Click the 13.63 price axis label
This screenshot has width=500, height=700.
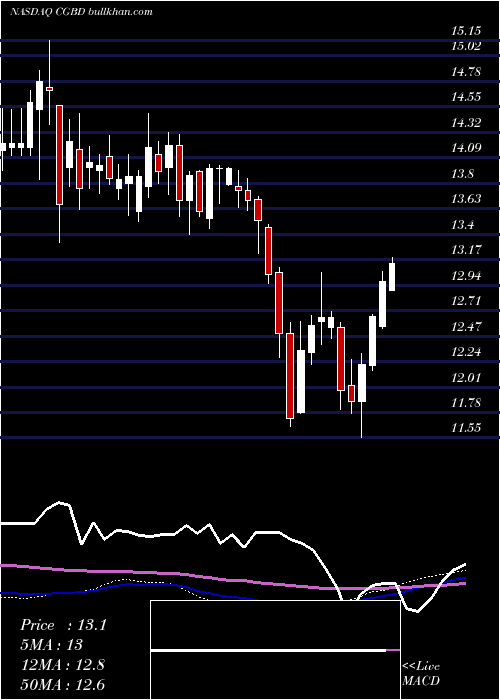pyautogui.click(x=466, y=199)
